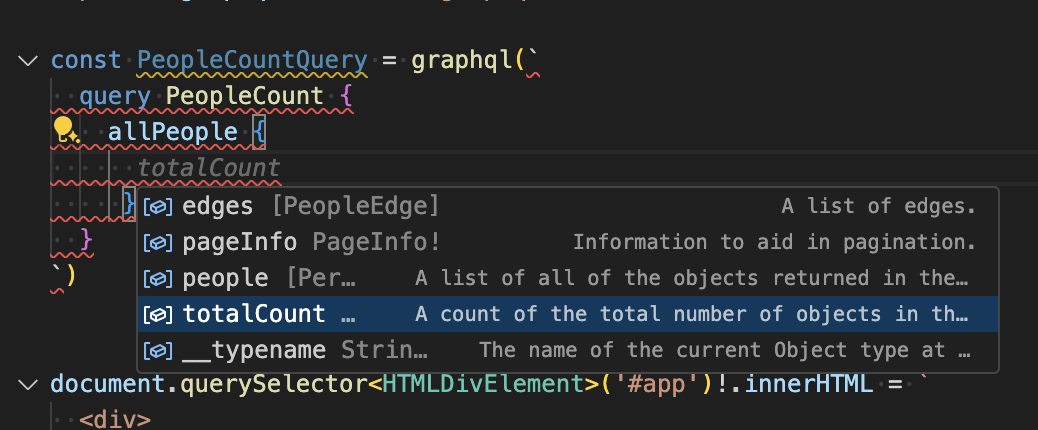Click the field icon beside edges suggestion
The height and width of the screenshot is (430, 1038).
coord(155,206)
